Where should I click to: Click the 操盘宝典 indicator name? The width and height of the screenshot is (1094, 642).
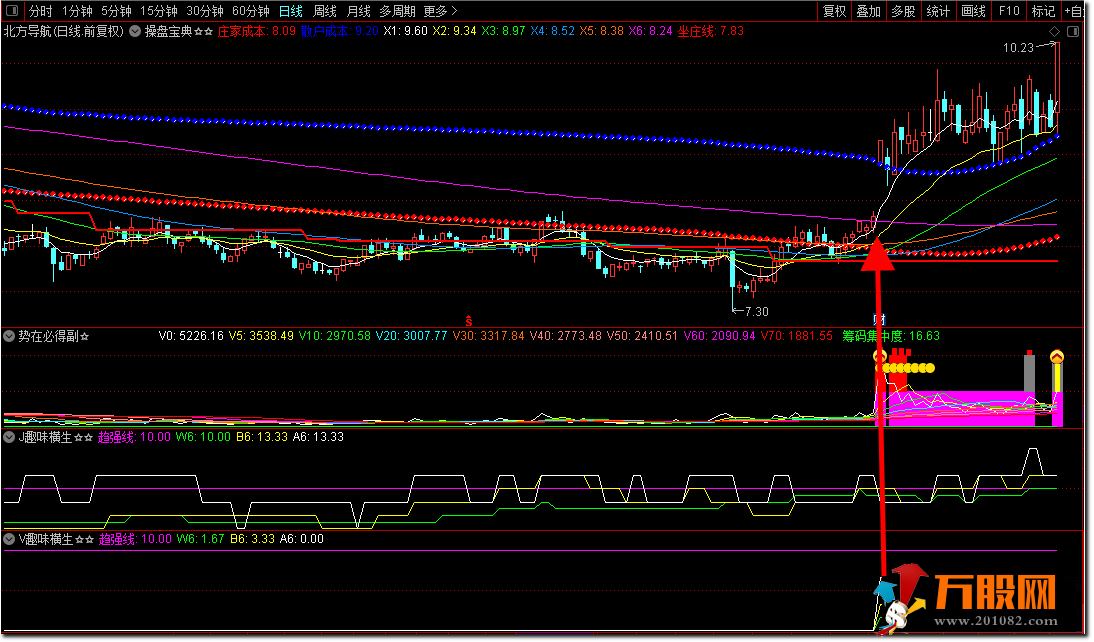pyautogui.click(x=167, y=31)
